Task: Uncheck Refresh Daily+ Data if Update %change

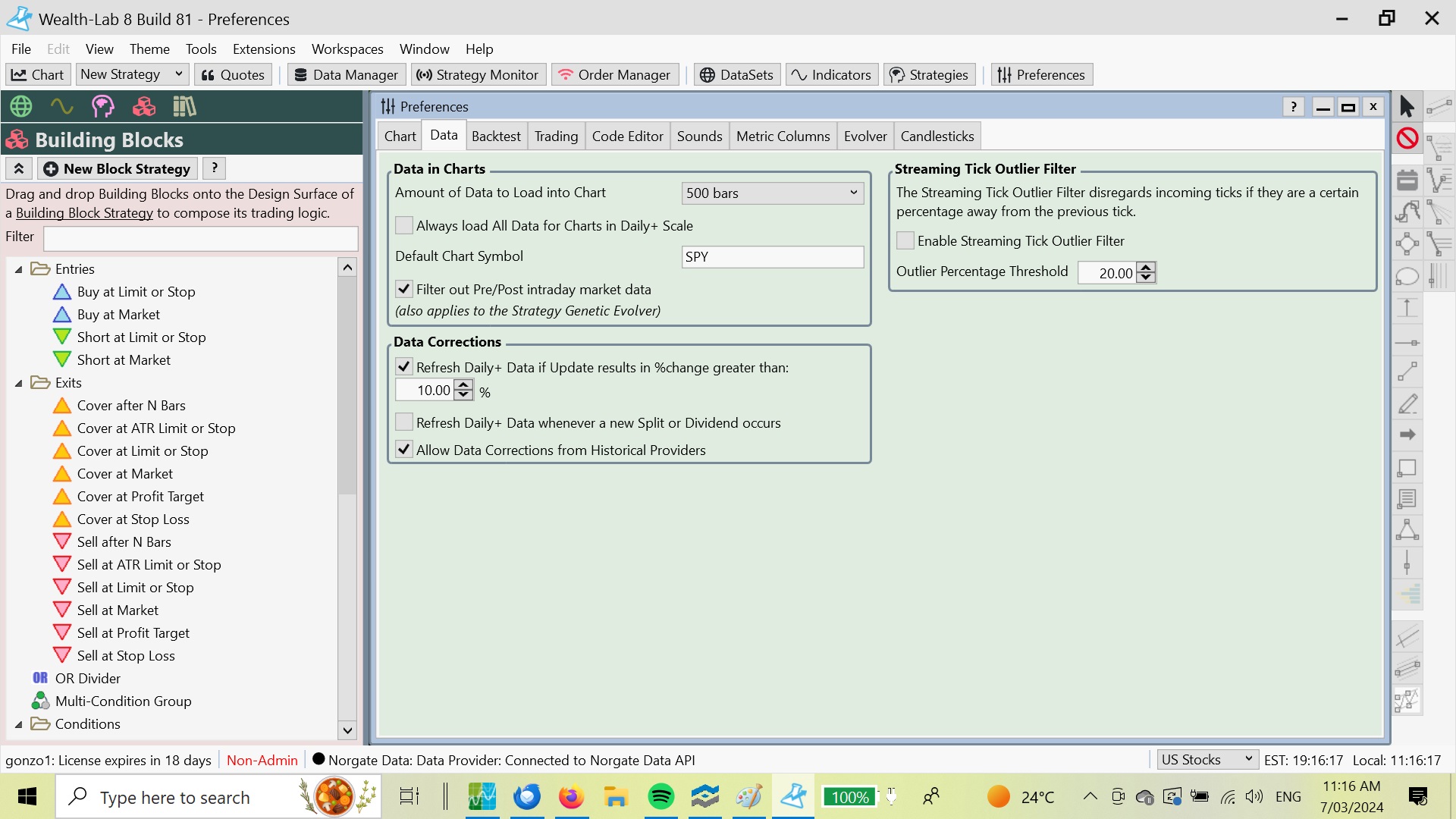Action: tap(404, 367)
